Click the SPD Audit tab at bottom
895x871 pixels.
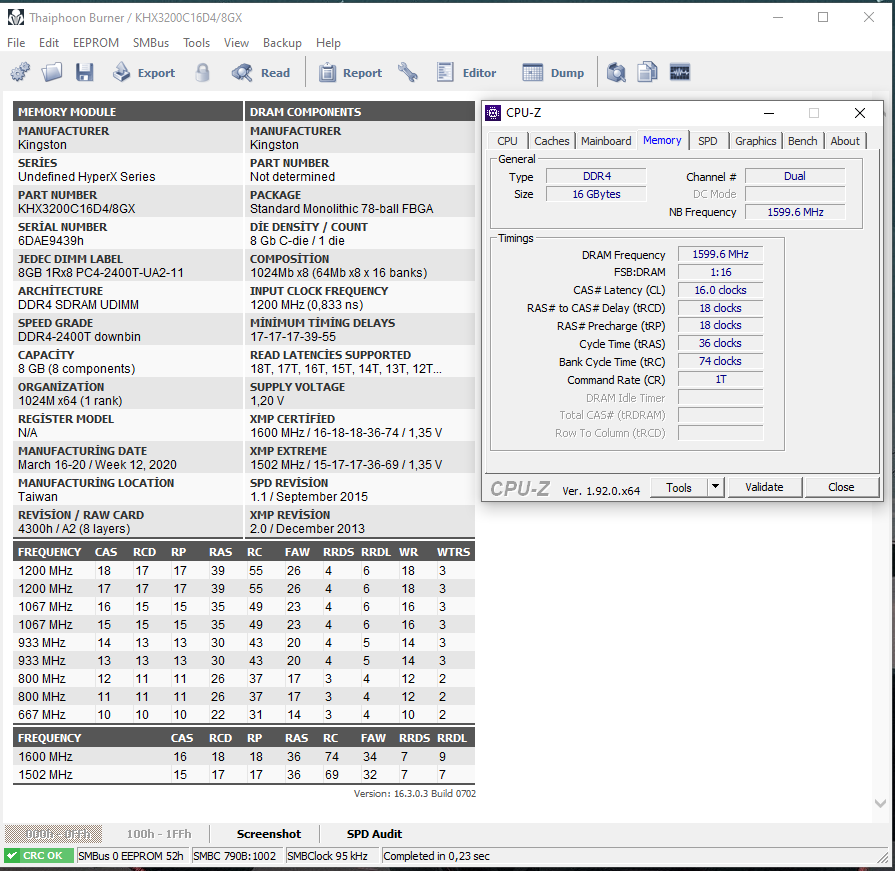pyautogui.click(x=374, y=834)
